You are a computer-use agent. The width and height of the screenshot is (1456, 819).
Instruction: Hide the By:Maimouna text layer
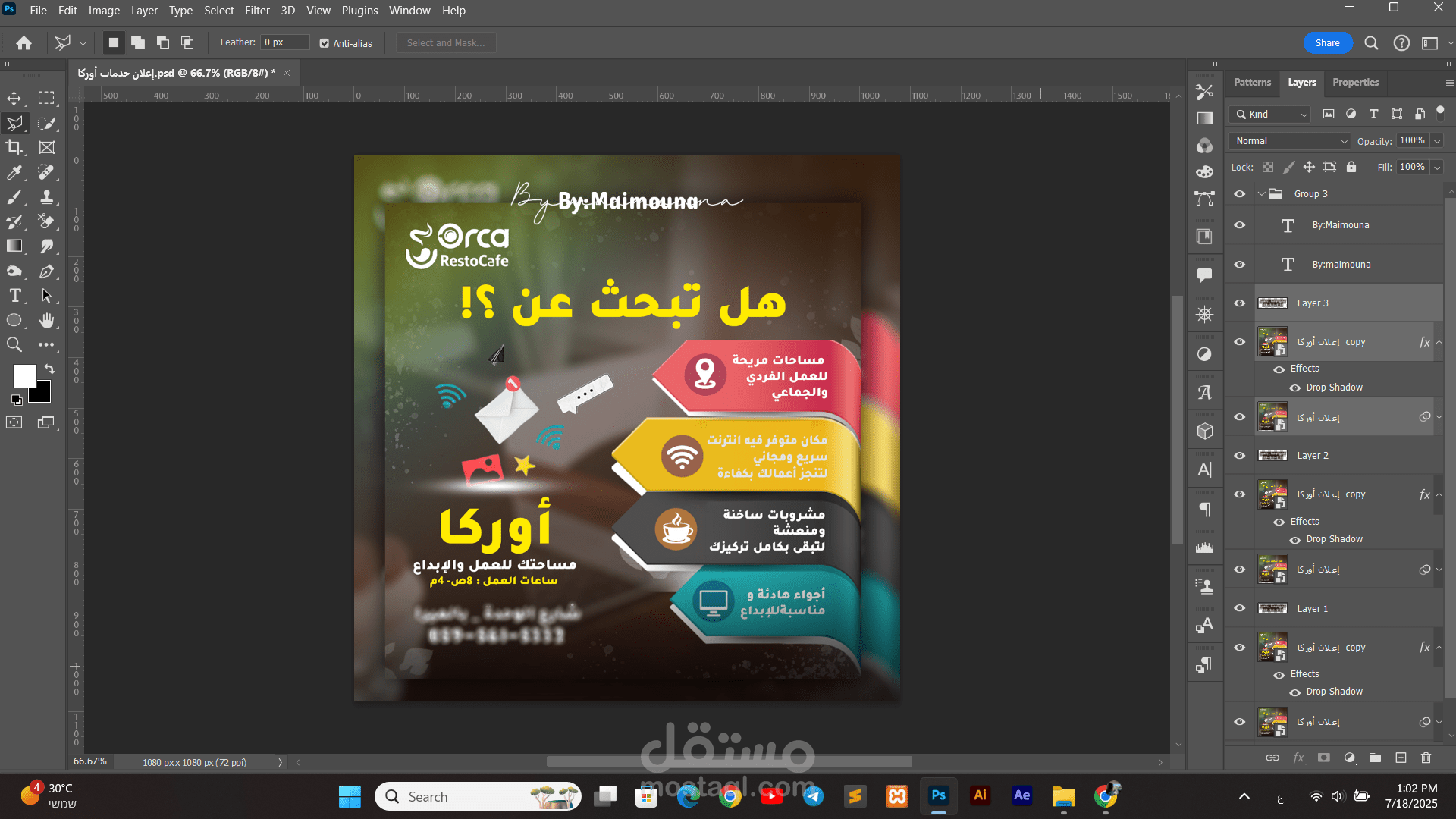1240,225
